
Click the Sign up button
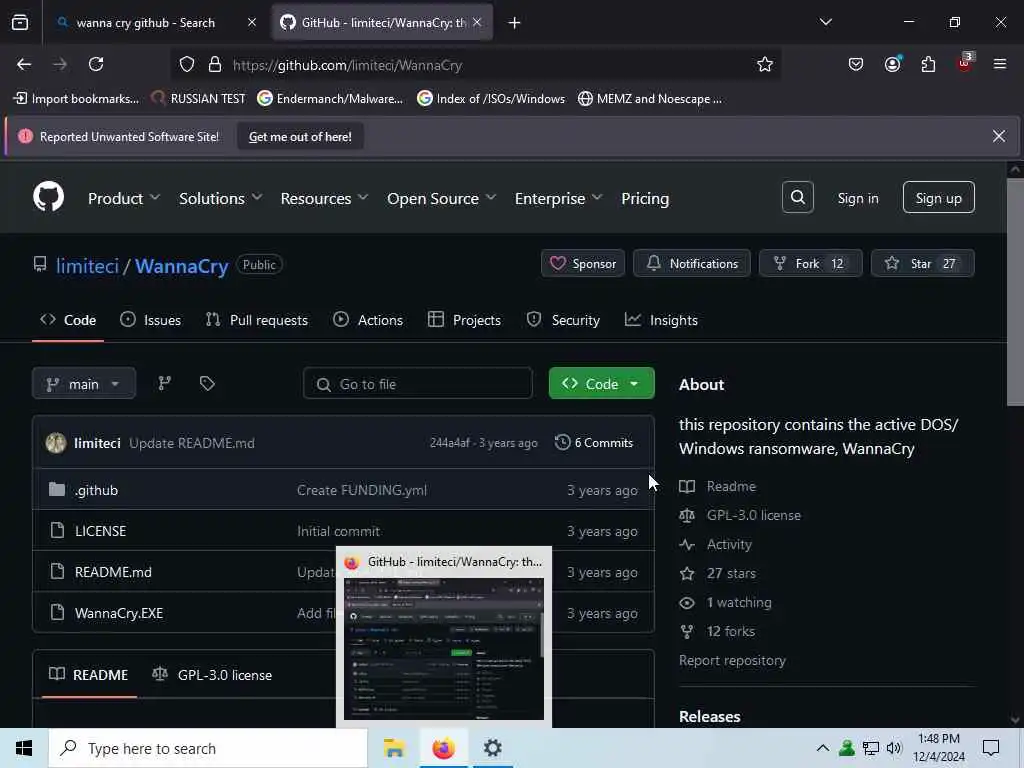pyautogui.click(x=938, y=197)
